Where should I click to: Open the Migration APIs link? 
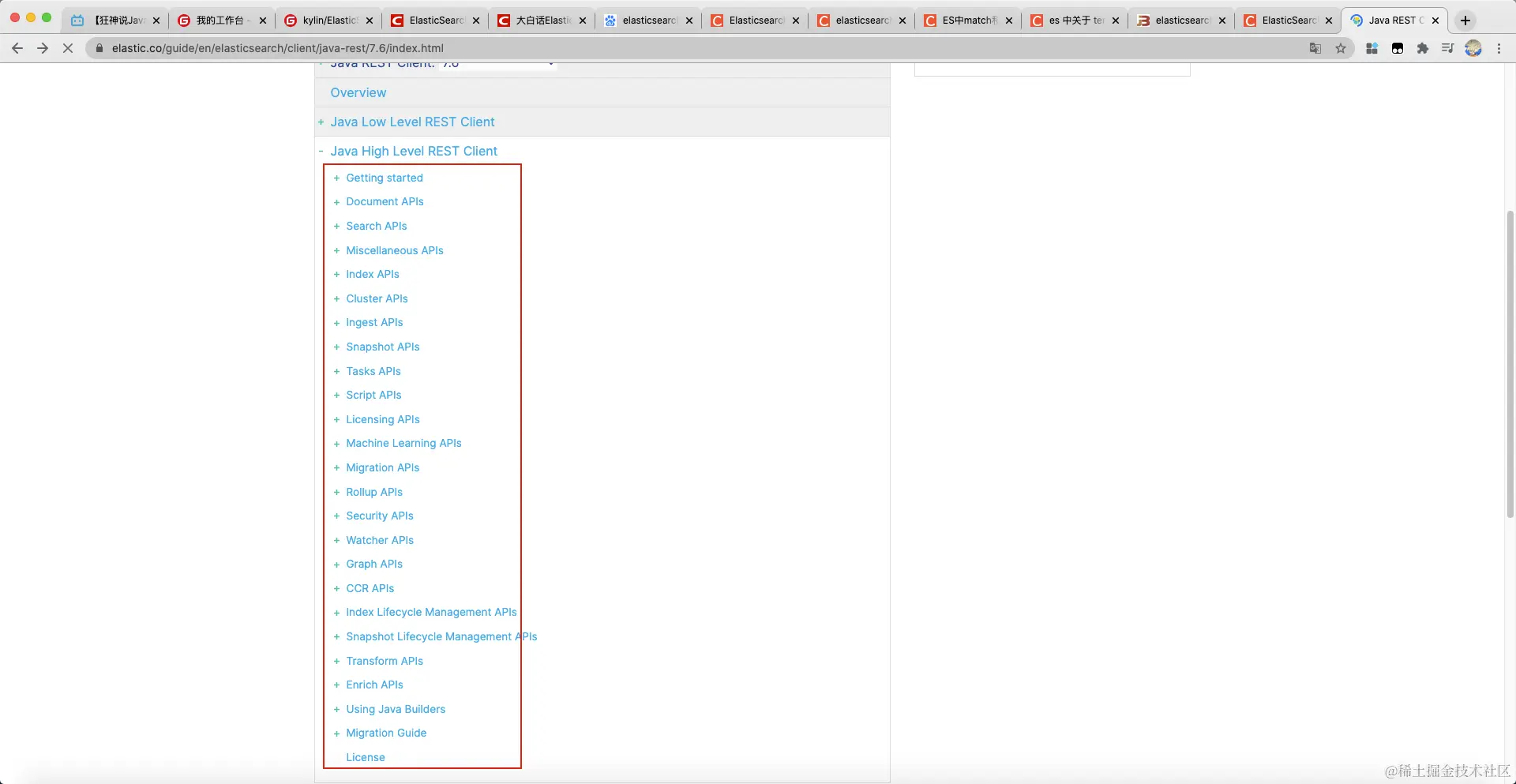pos(383,467)
